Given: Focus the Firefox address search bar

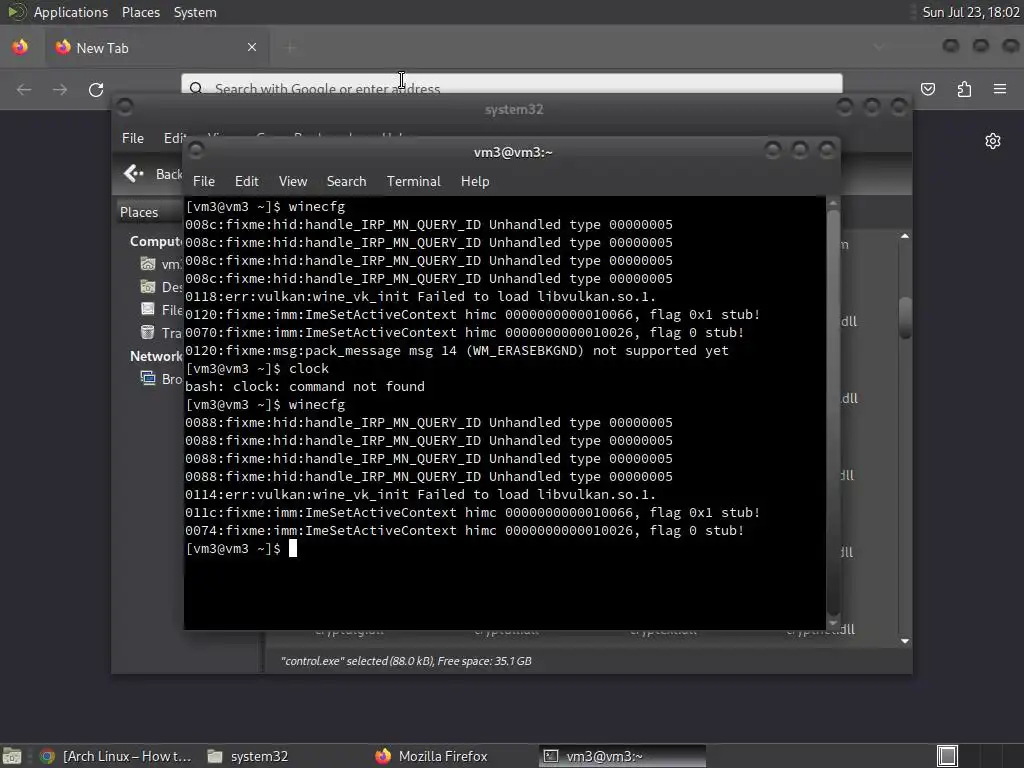Looking at the screenshot, I should coord(512,84).
